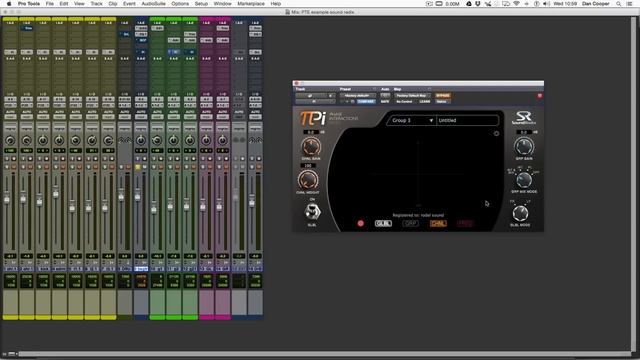The width and height of the screenshot is (640, 360).
Task: Solo the first green channel
Action: tap(154, 167)
